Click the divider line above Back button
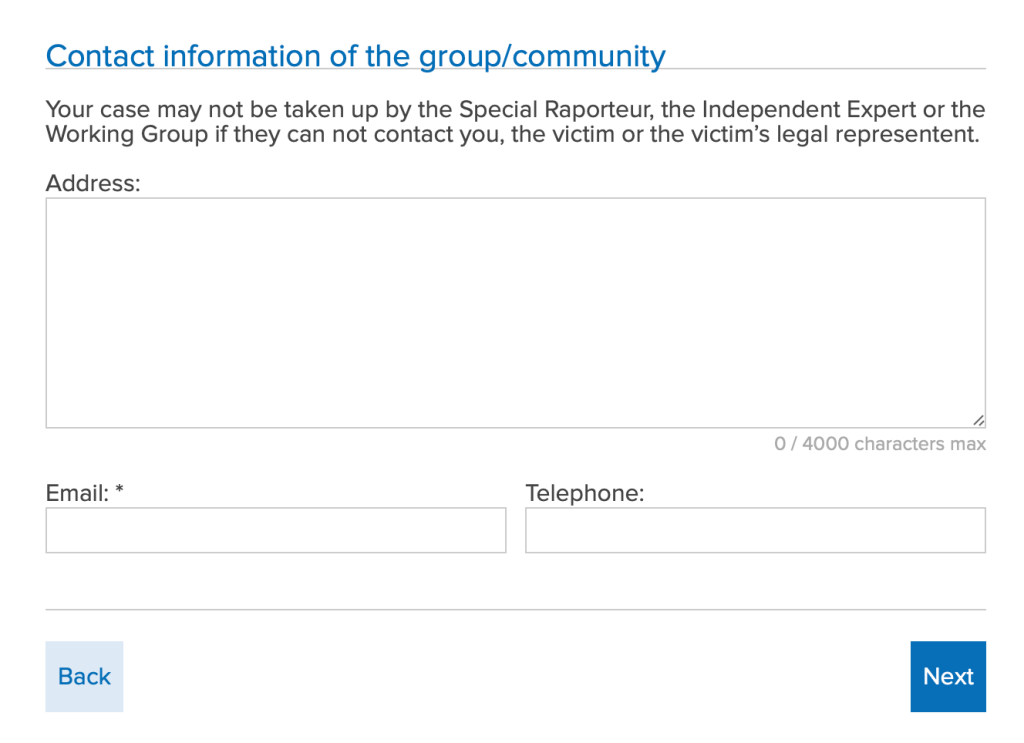1024x743 pixels. (x=515, y=609)
